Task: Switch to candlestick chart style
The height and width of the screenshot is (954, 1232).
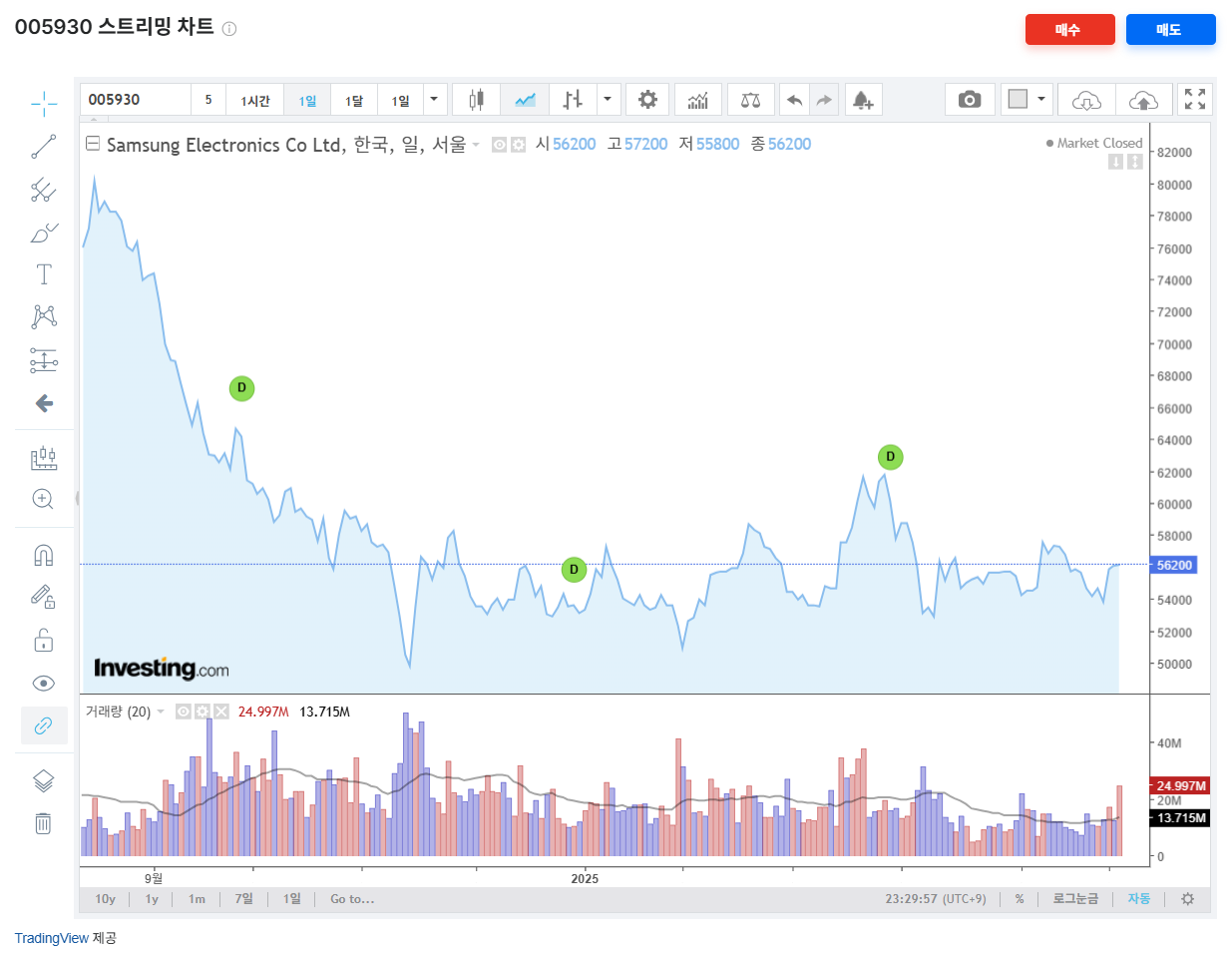Action: tap(476, 100)
